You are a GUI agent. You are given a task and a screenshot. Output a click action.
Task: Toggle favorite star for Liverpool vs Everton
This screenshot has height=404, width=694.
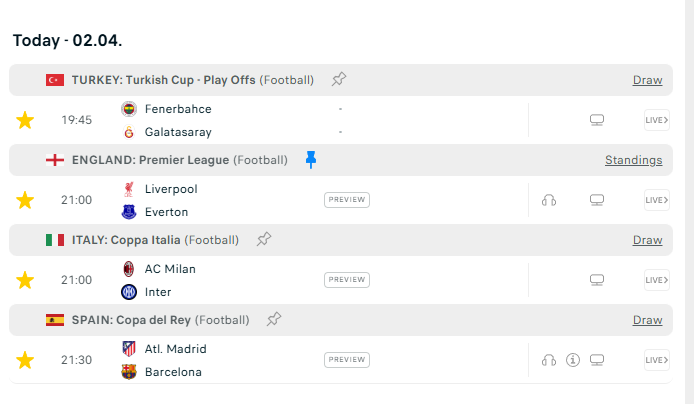tap(25, 200)
